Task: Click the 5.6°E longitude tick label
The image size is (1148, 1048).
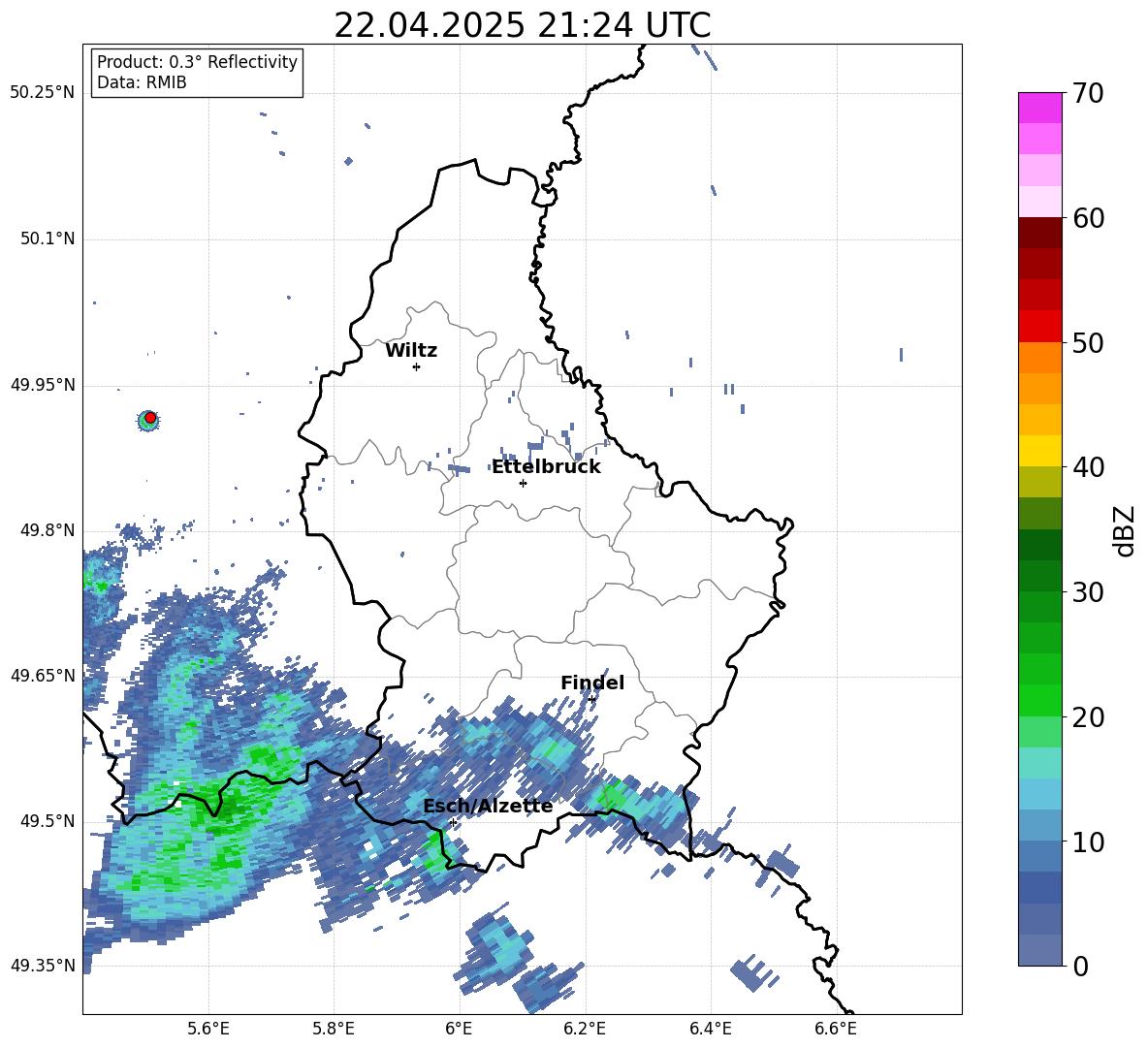Action: 208,1029
